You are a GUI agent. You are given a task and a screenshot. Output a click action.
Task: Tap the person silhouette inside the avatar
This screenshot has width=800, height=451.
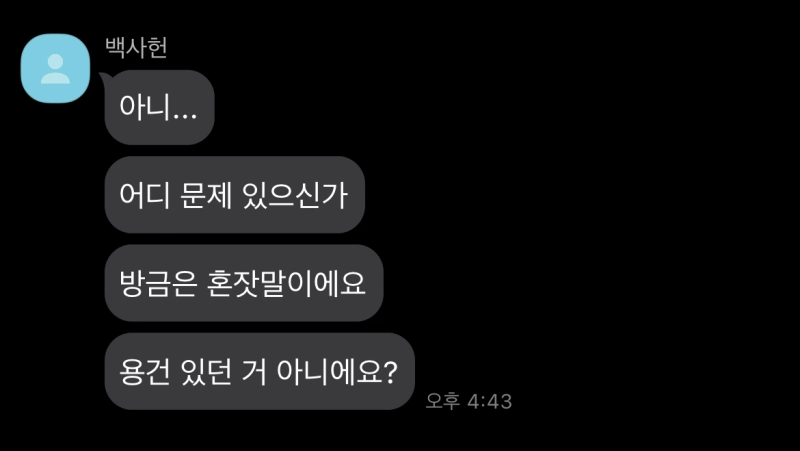55,69
